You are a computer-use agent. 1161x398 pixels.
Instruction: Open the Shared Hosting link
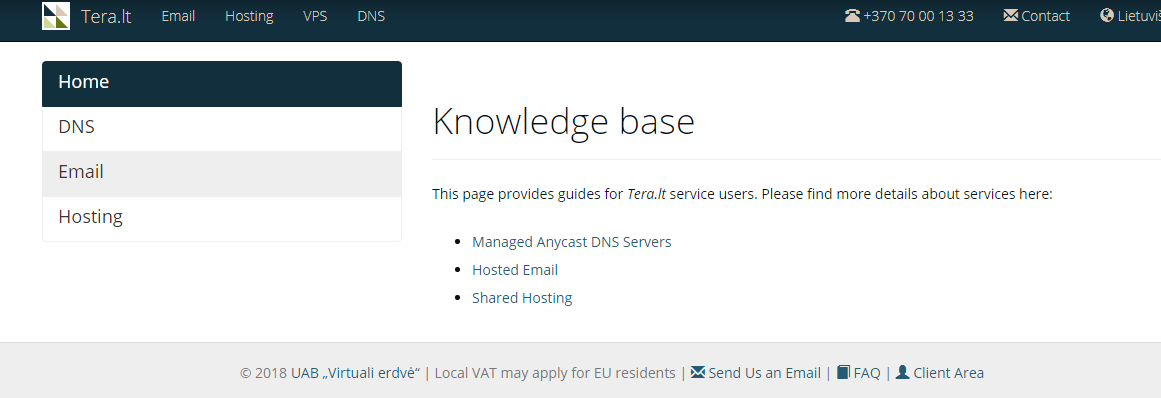522,298
